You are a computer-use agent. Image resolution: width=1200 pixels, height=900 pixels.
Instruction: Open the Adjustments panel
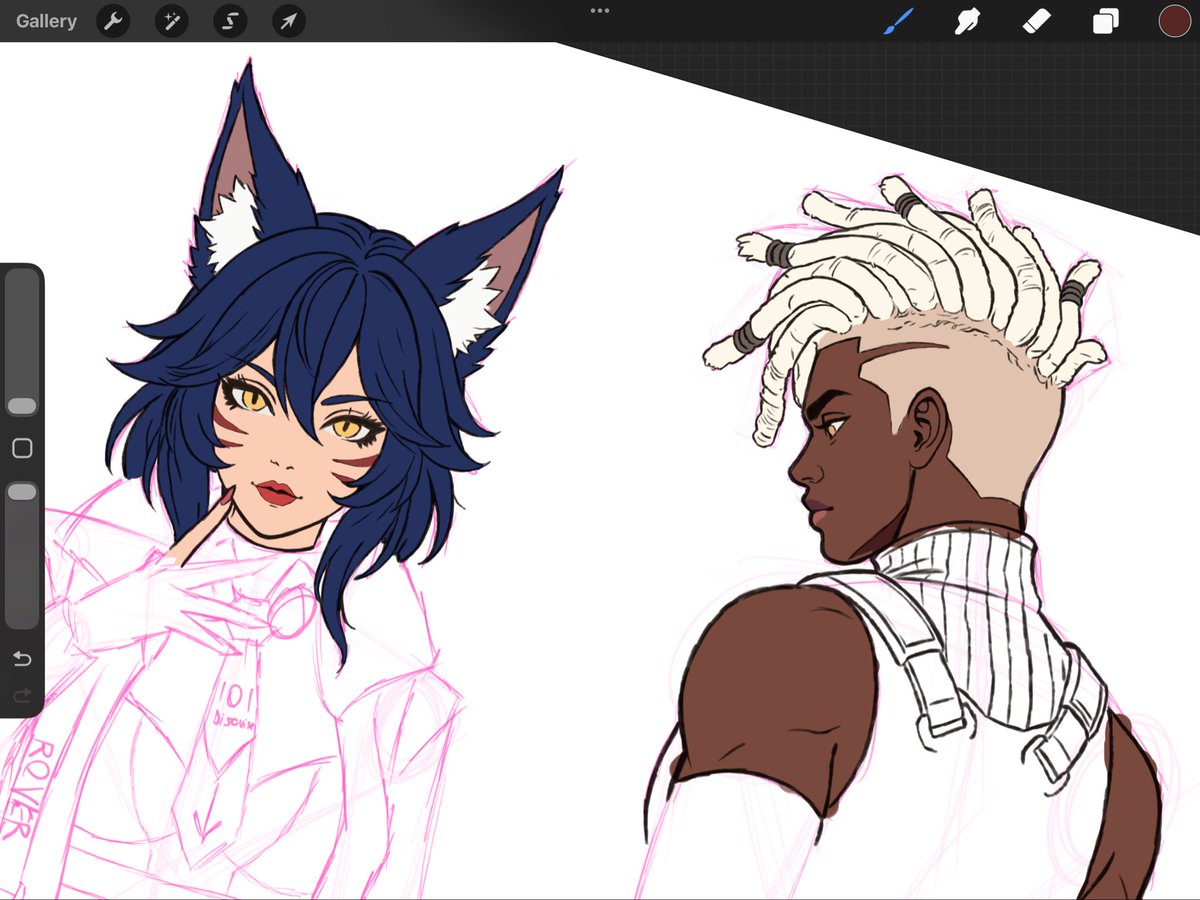coord(170,21)
